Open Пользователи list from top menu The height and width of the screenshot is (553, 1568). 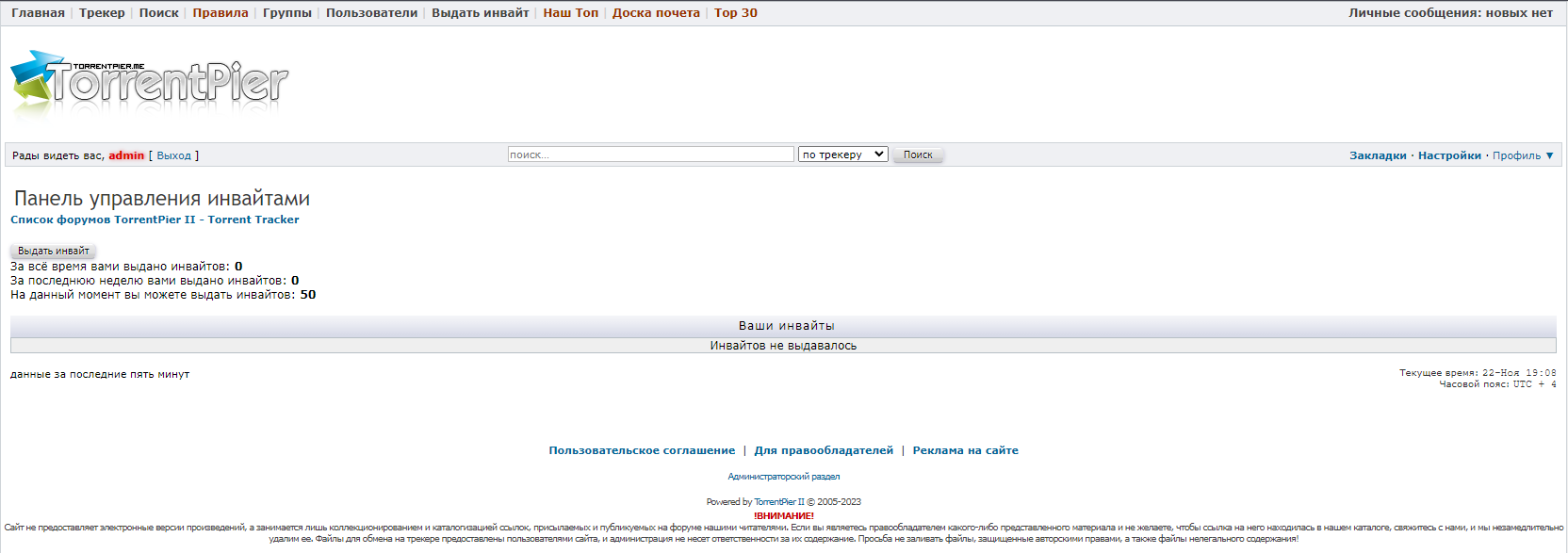(x=371, y=13)
